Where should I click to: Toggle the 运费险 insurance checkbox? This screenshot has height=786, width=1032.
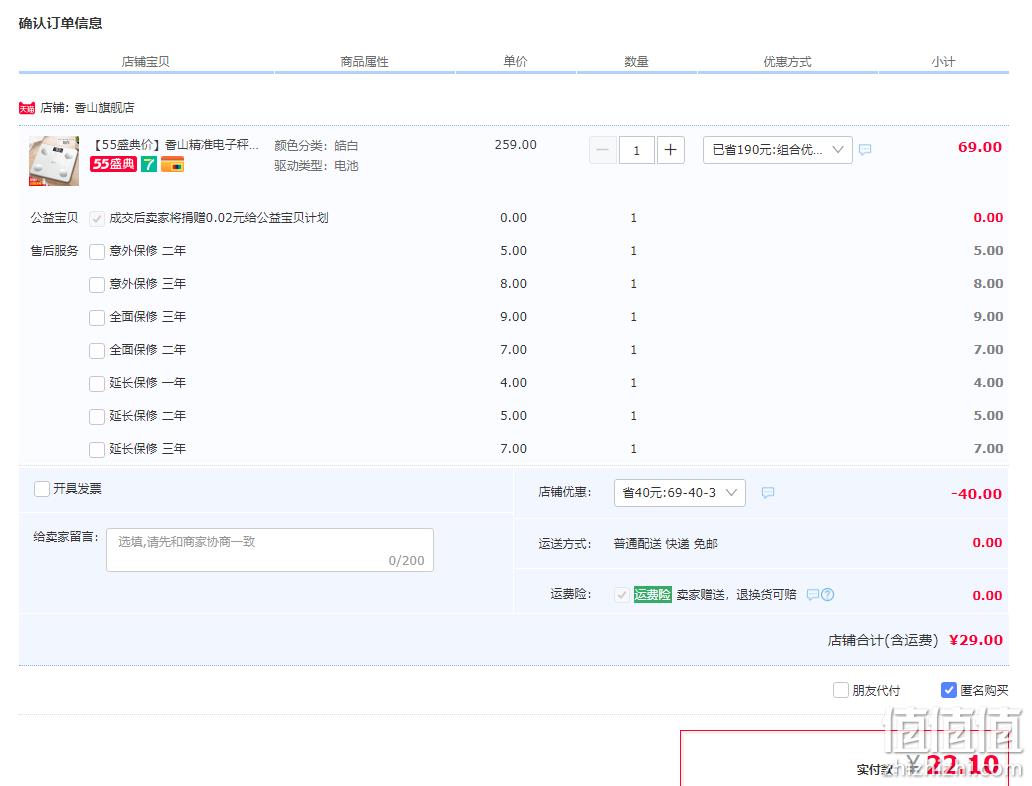tap(621, 595)
